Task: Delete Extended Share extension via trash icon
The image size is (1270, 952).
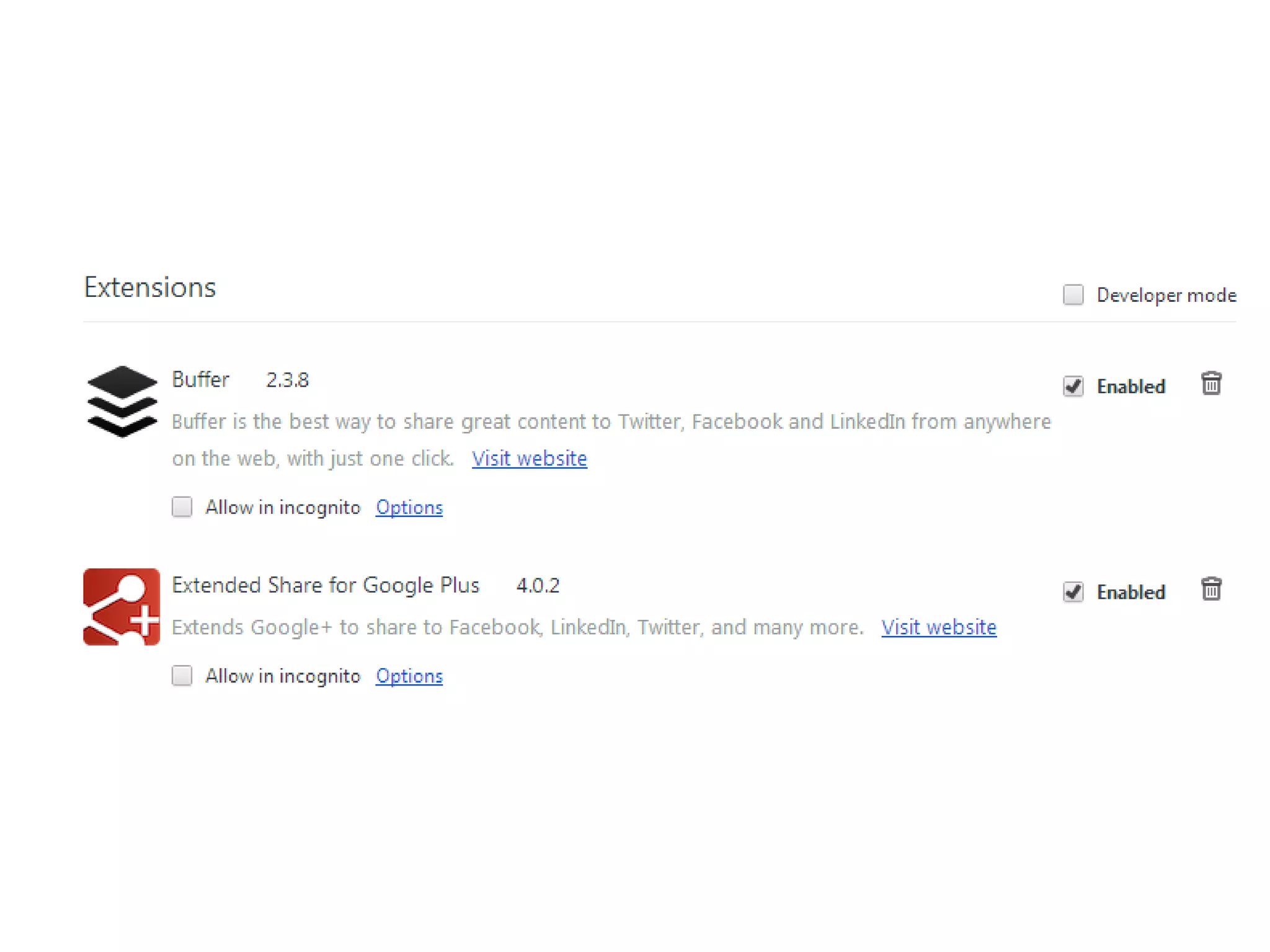Action: click(1211, 589)
